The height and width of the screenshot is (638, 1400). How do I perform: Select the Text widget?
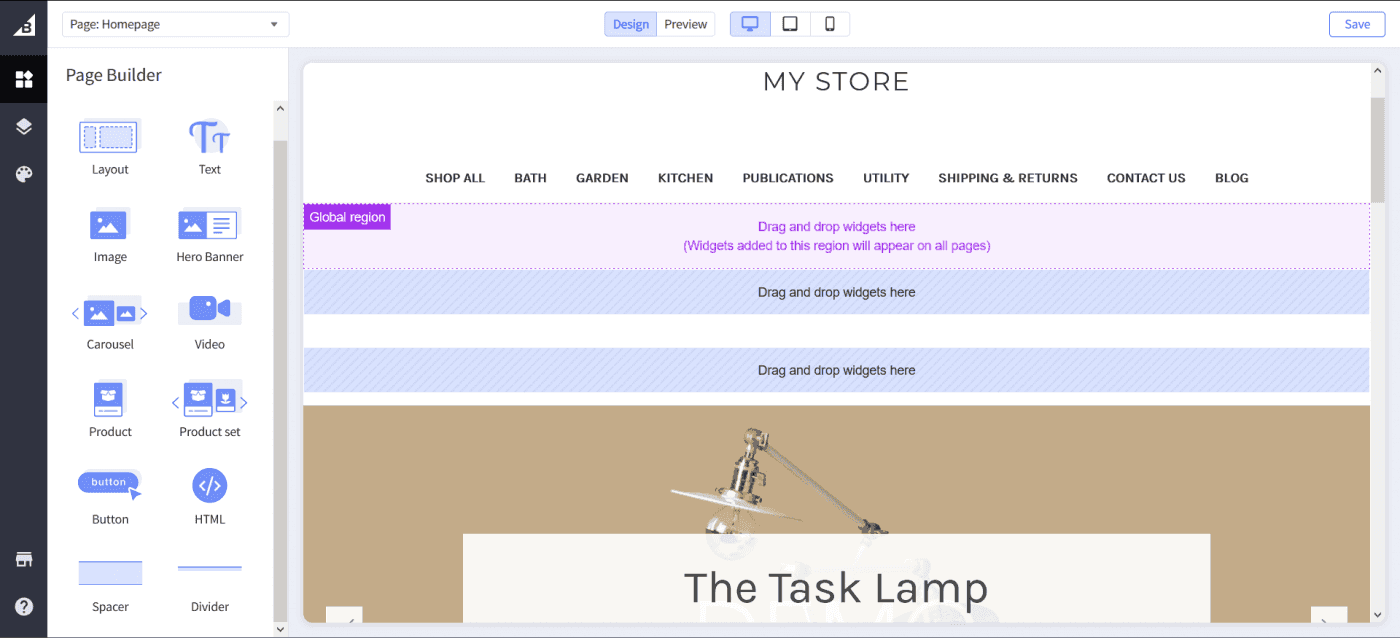(x=210, y=146)
